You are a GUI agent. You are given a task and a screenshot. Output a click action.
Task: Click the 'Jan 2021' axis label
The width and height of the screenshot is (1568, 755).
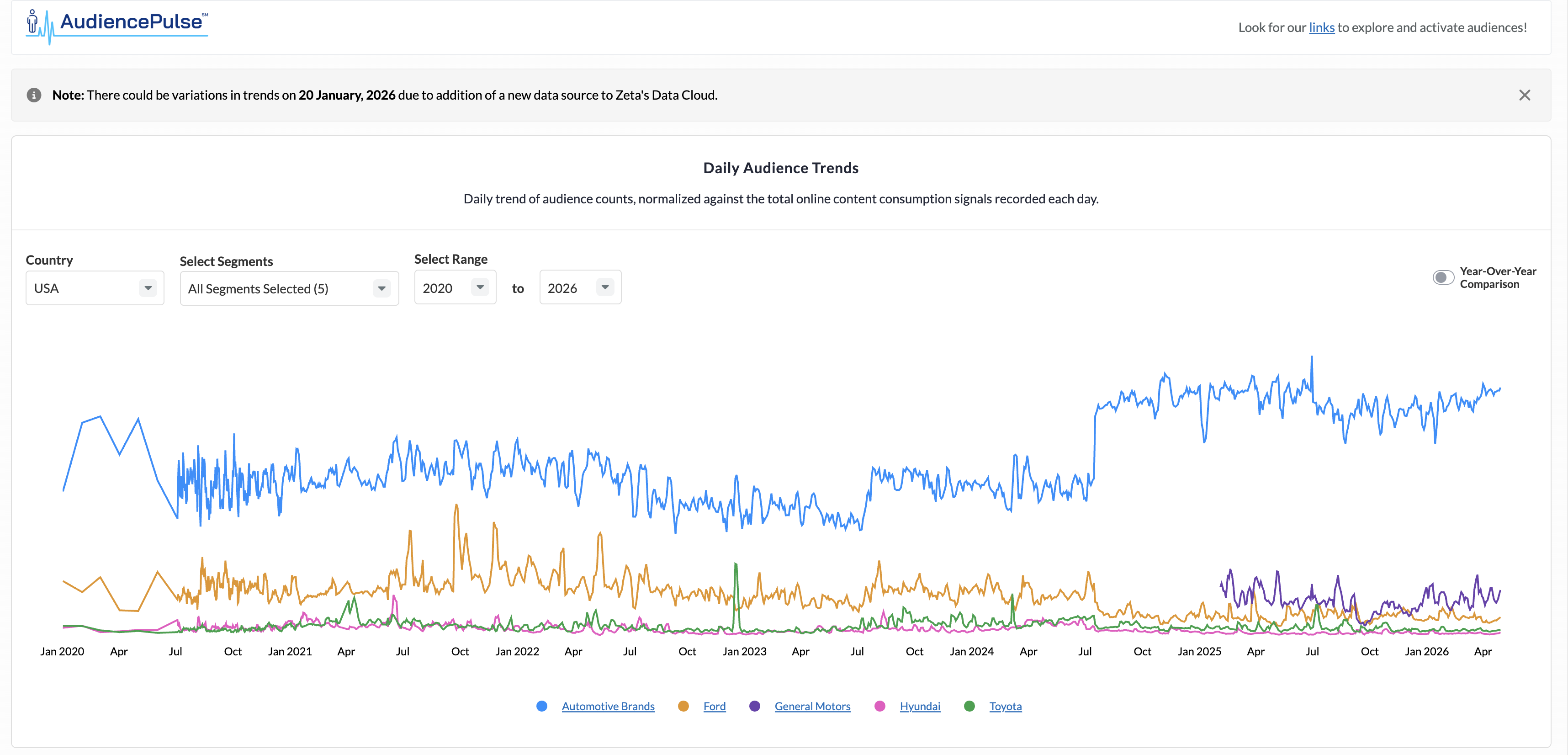coord(290,652)
